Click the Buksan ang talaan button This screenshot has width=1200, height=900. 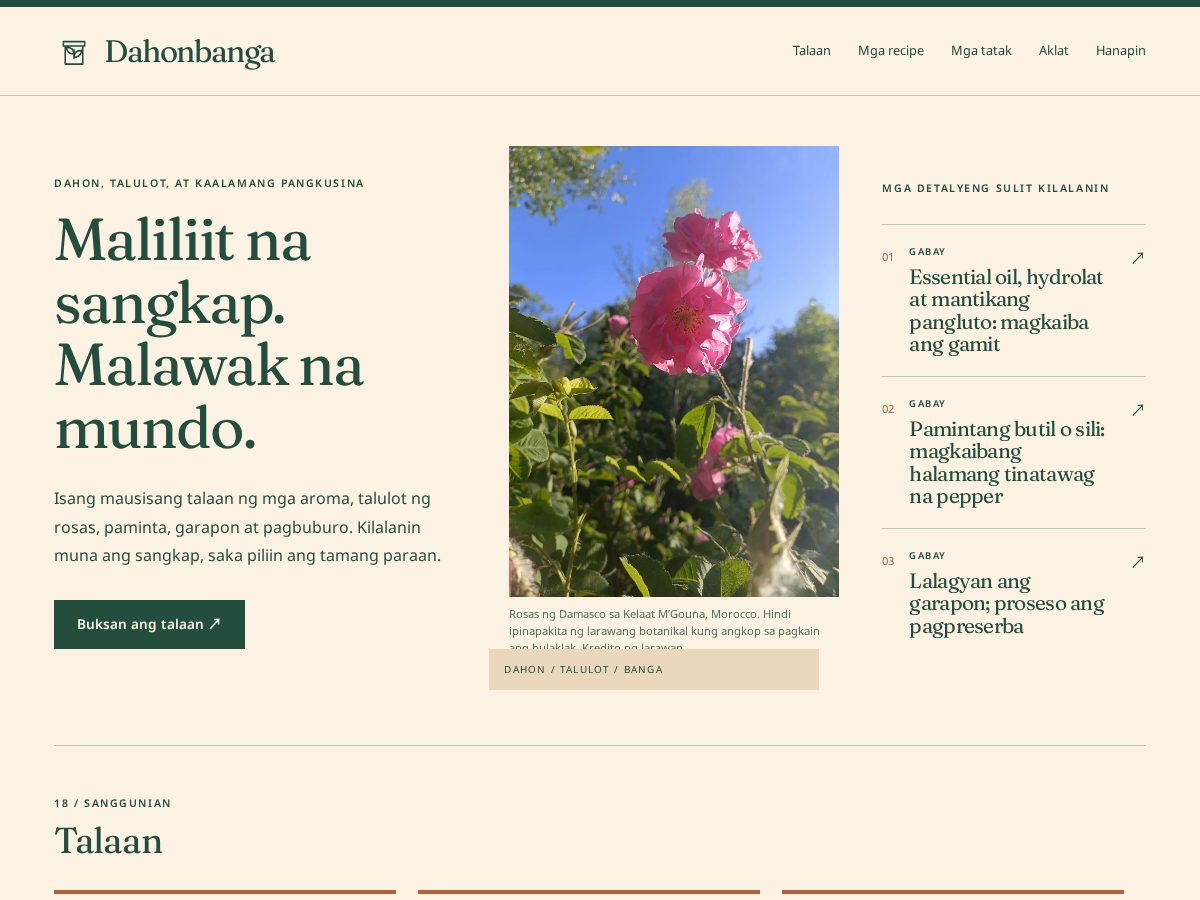point(149,624)
